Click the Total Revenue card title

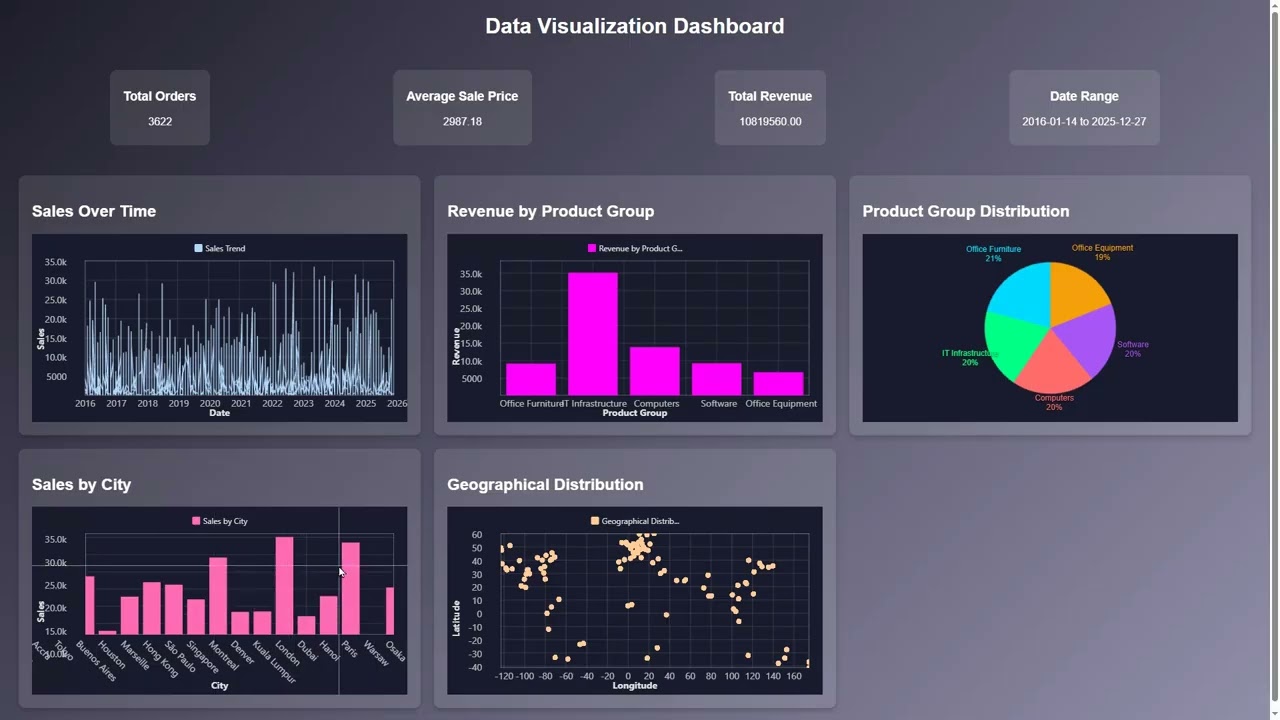(770, 96)
